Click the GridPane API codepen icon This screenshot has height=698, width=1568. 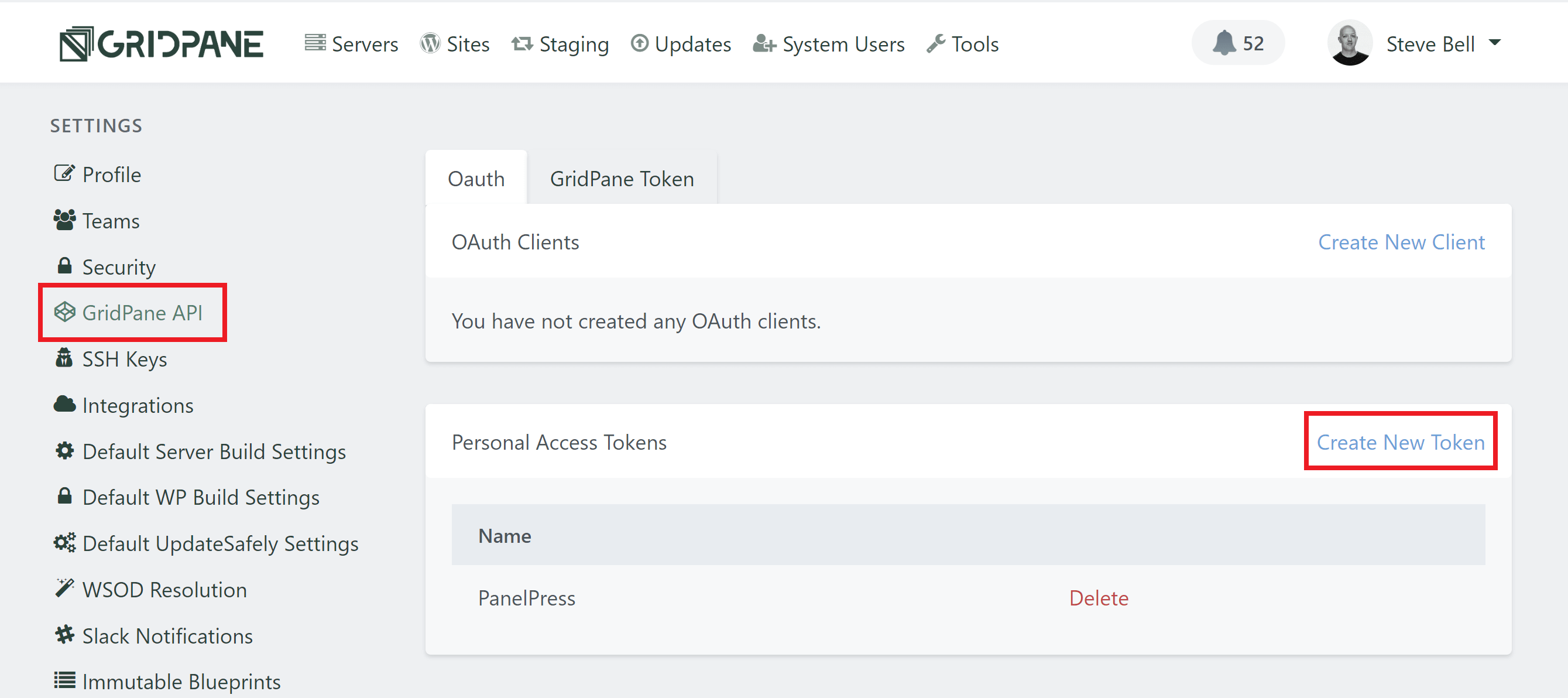pyautogui.click(x=64, y=312)
